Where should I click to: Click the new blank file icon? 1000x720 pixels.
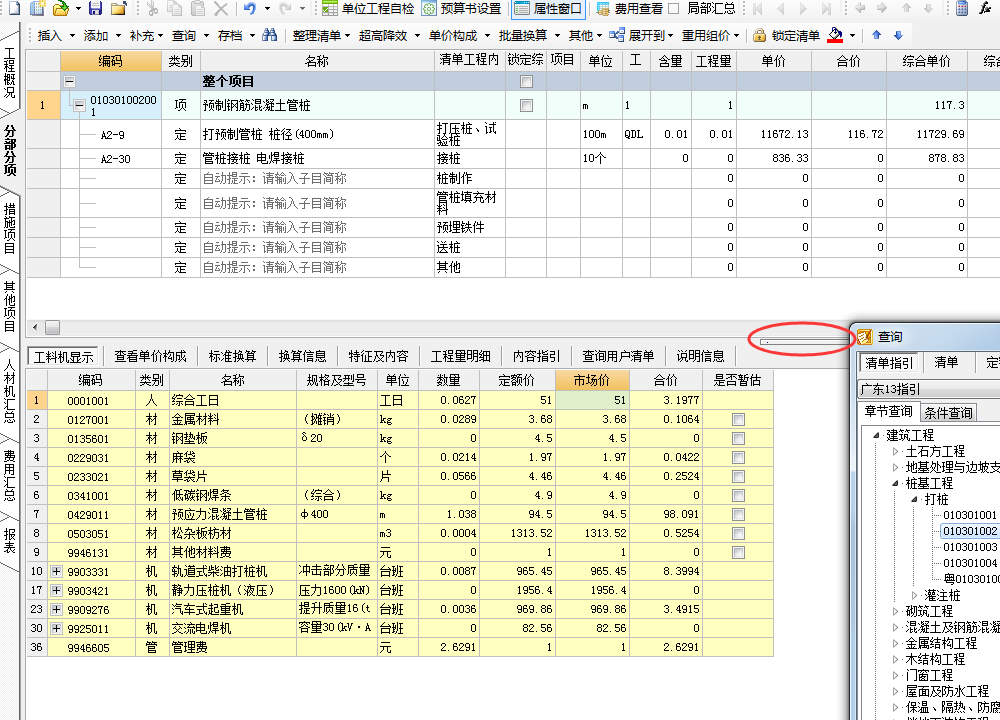[13, 8]
